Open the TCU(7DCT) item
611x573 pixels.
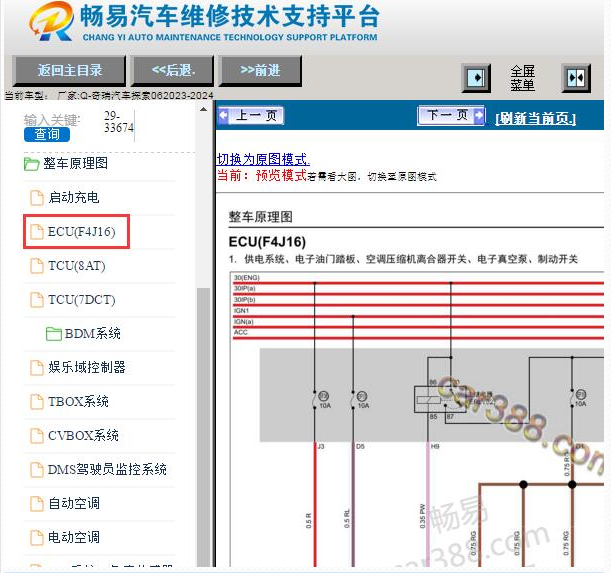click(x=81, y=300)
